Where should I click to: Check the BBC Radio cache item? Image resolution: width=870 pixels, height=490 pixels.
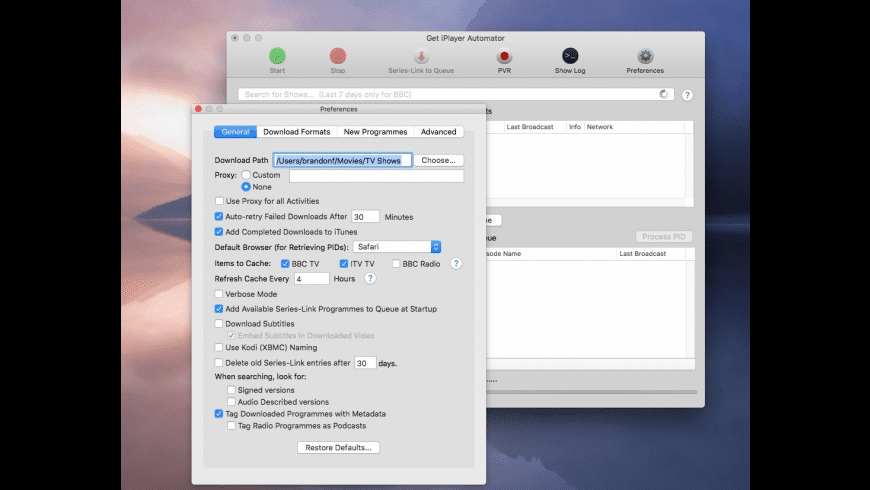point(396,264)
